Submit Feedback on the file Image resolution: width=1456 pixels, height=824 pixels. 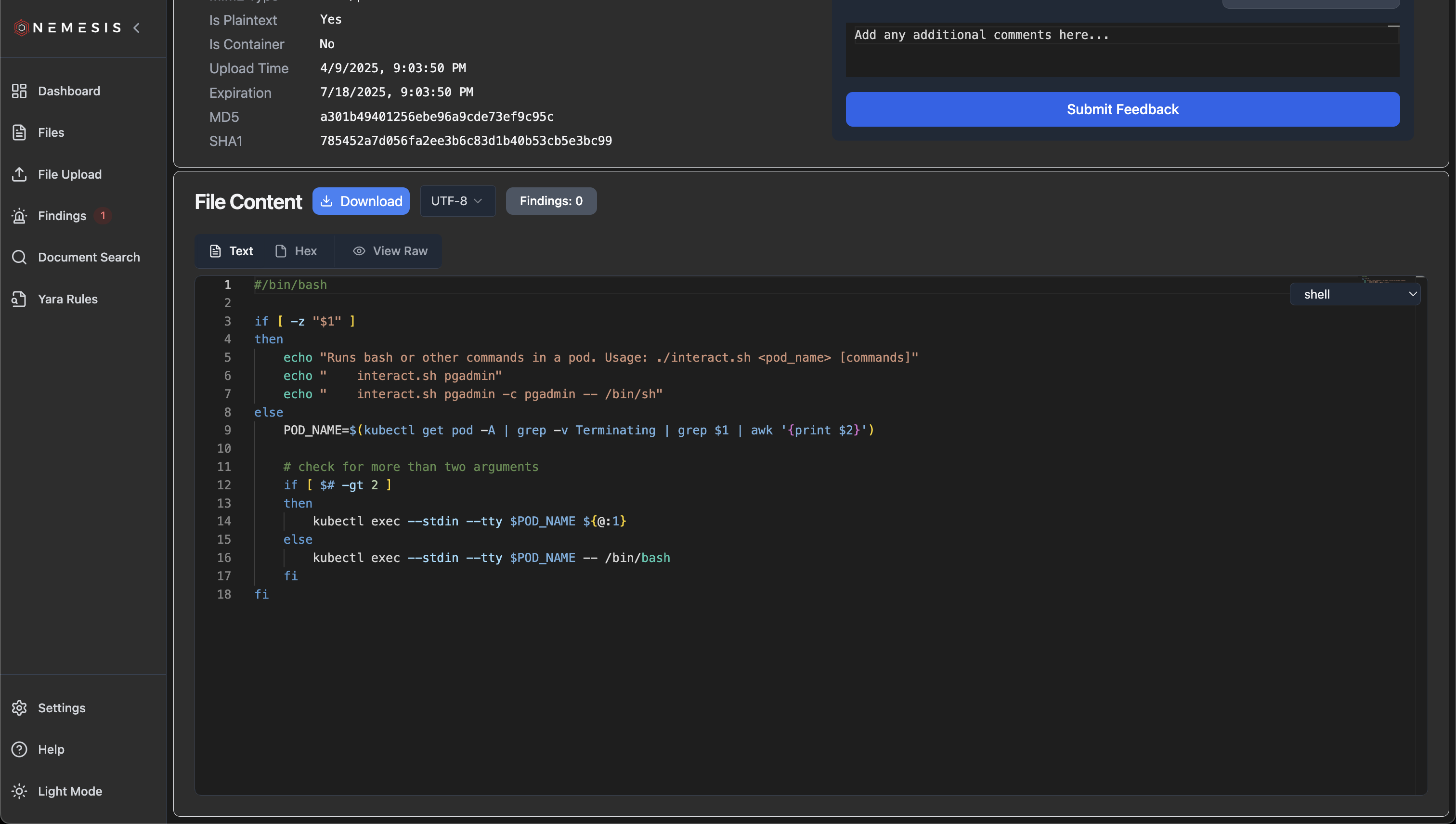click(1122, 109)
